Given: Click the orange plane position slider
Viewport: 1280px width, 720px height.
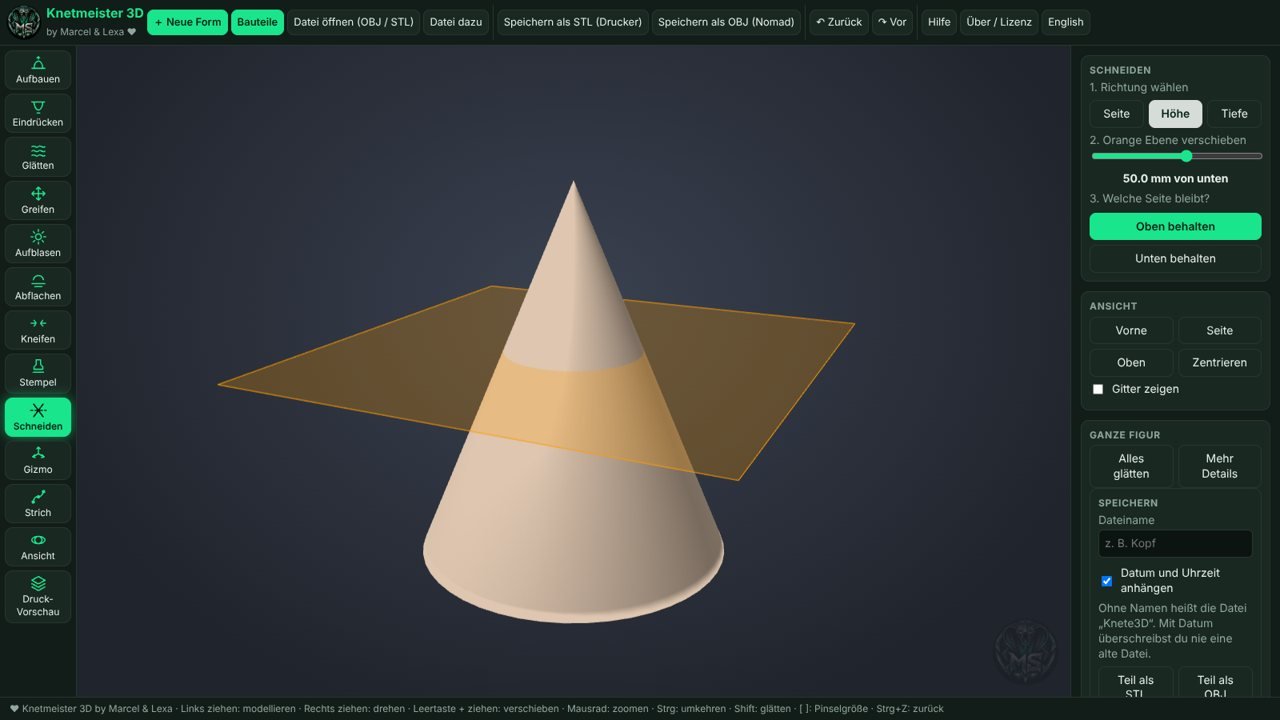Looking at the screenshot, I should click(x=1176, y=156).
